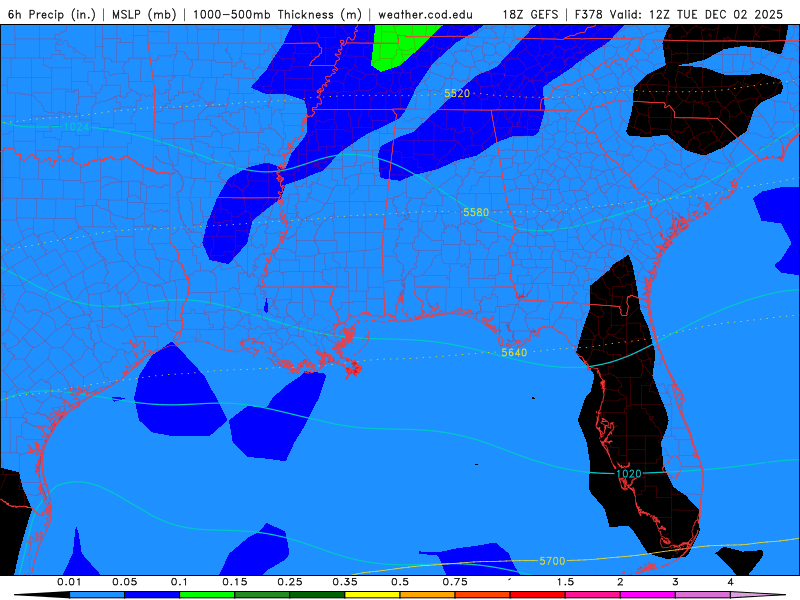Click the orange 0.5–0.75 legend swatch

pos(428,595)
